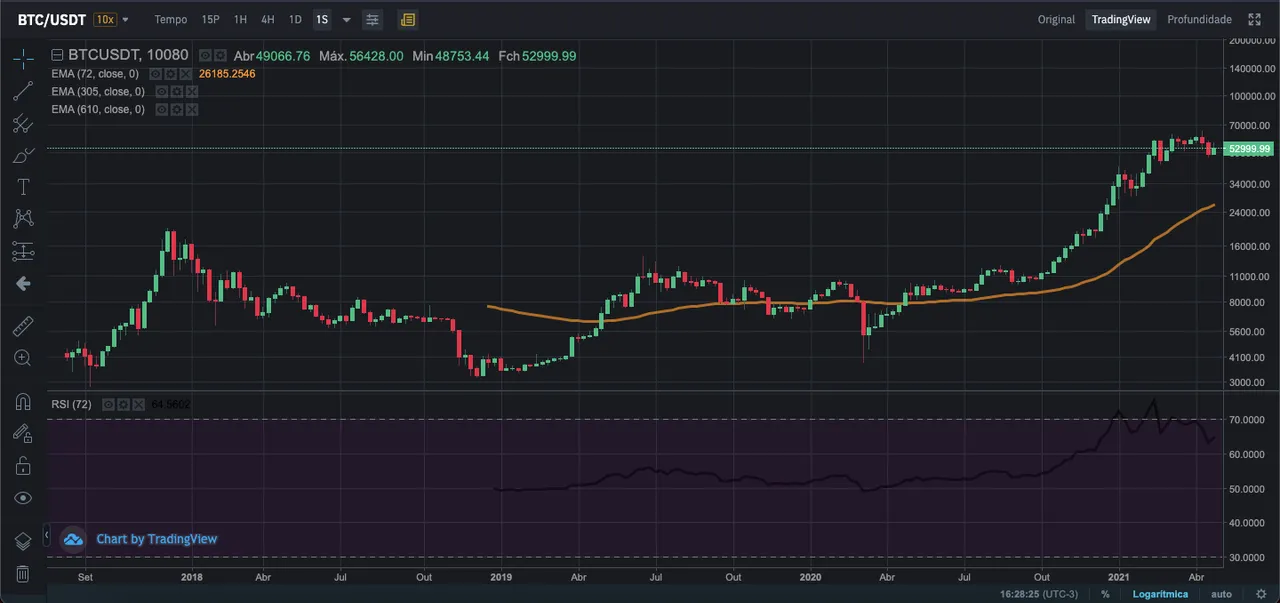This screenshot has height=603, width=1280.
Task: Remove EMA 305 indicator X button
Action: 192,91
